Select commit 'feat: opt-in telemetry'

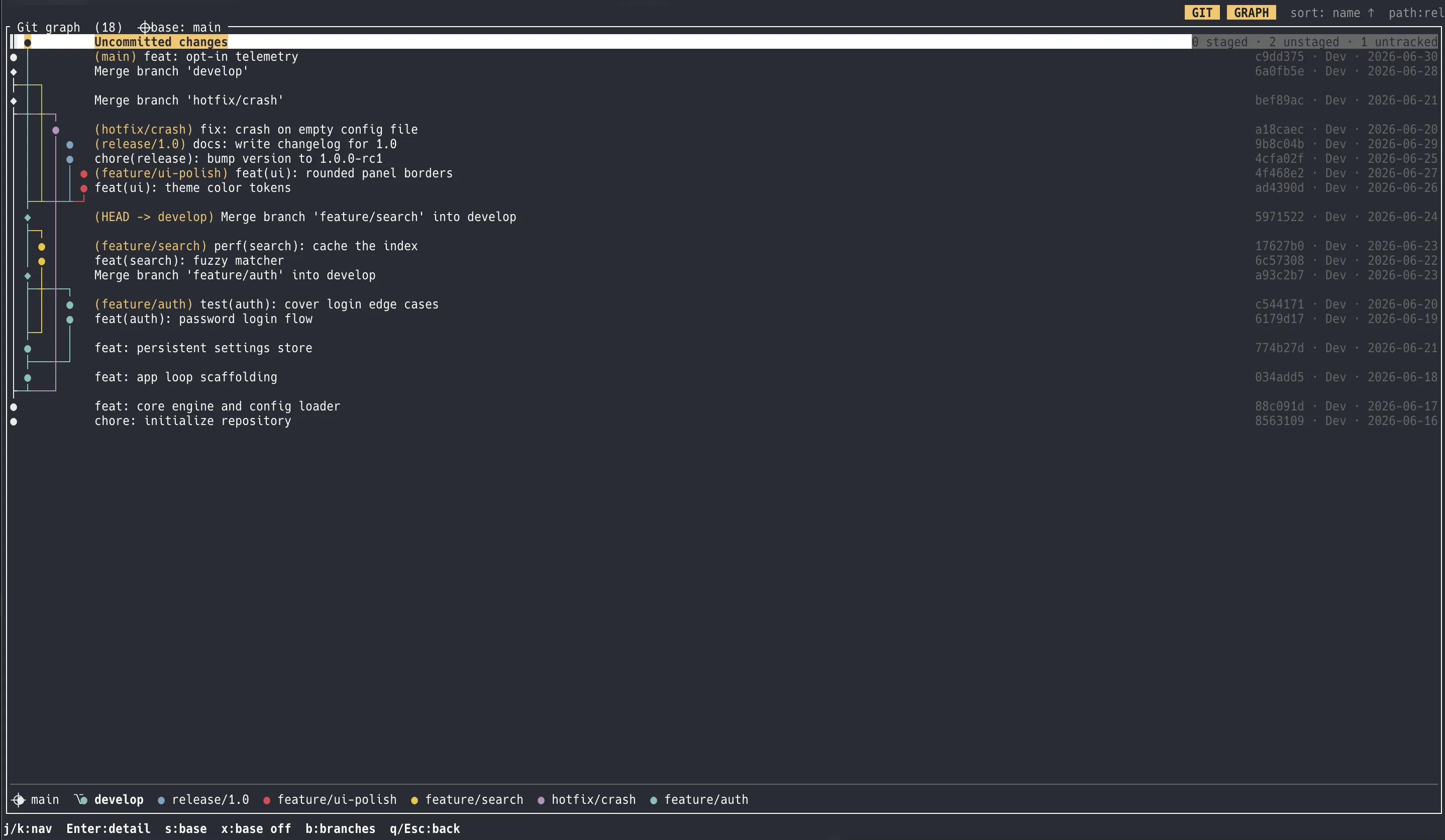coord(724,57)
